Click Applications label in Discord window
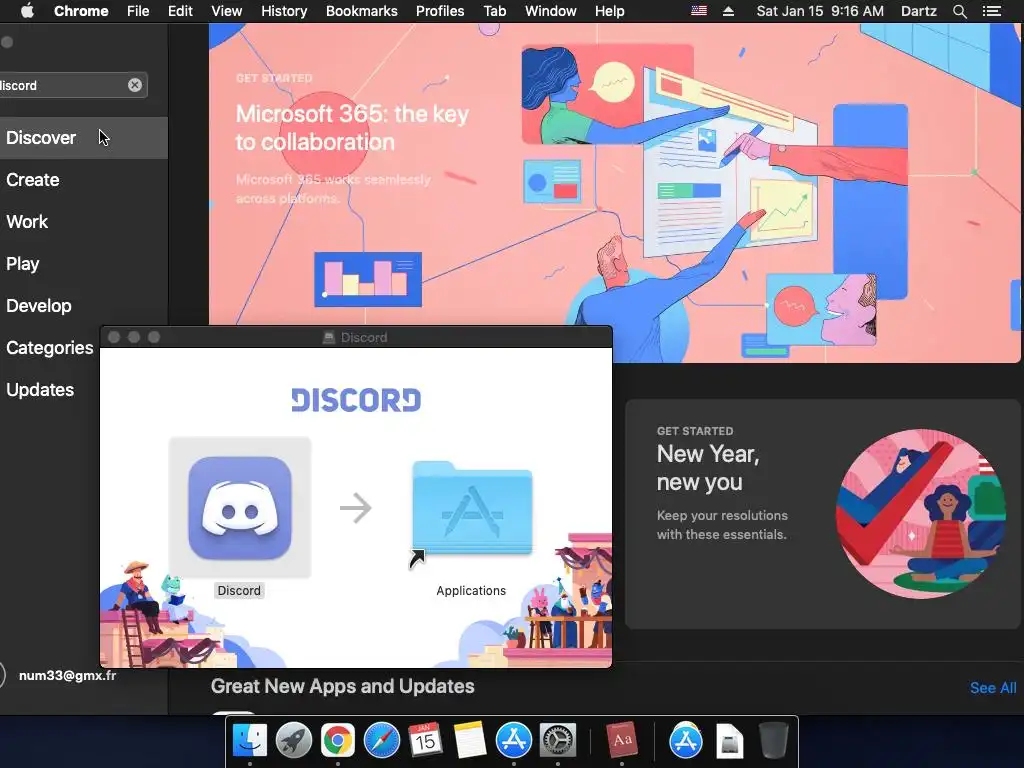Viewport: 1024px width, 768px height. (x=471, y=590)
